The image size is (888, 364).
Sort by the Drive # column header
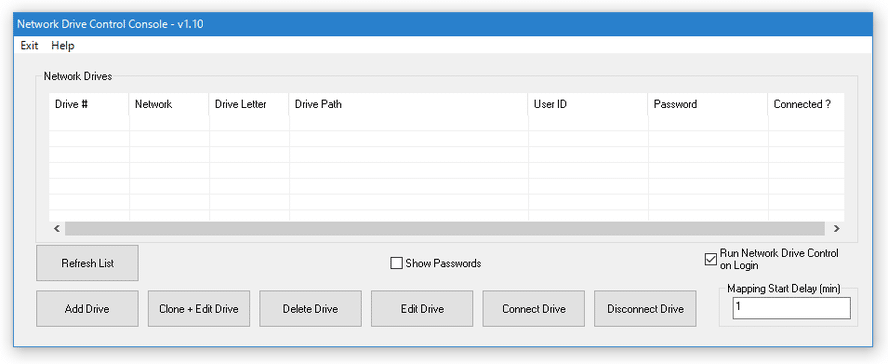[x=89, y=105]
